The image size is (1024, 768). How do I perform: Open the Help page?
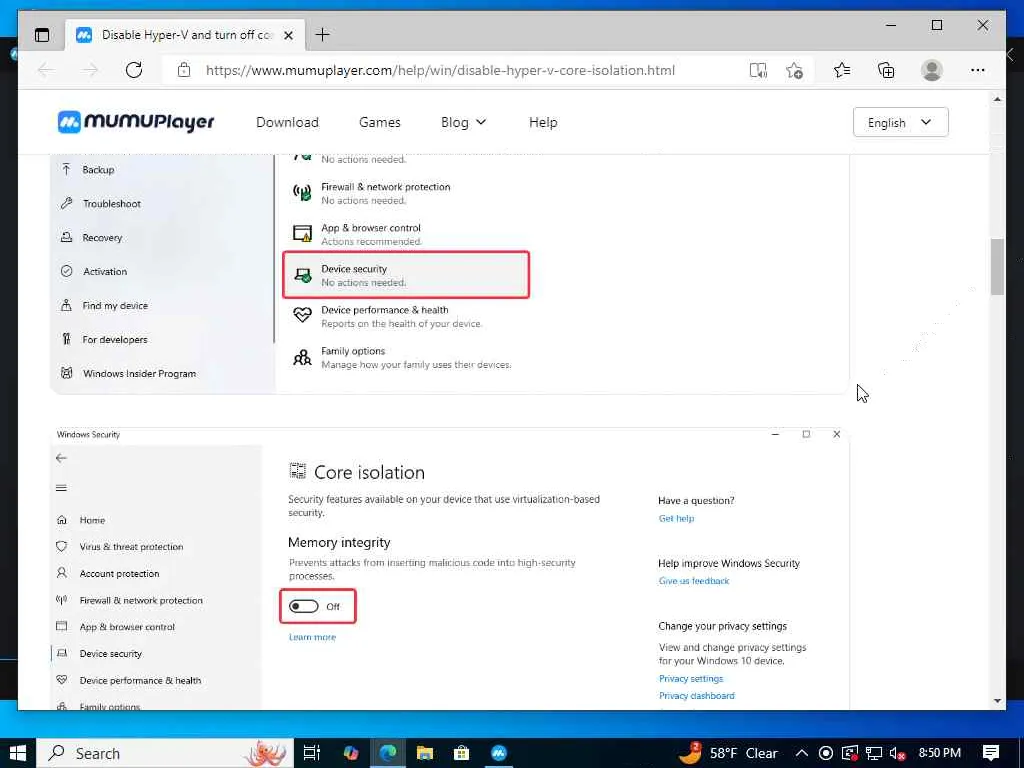click(x=543, y=122)
